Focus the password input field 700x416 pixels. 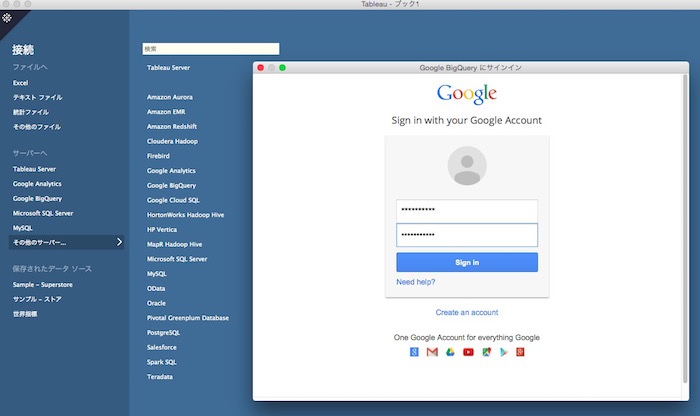point(467,235)
